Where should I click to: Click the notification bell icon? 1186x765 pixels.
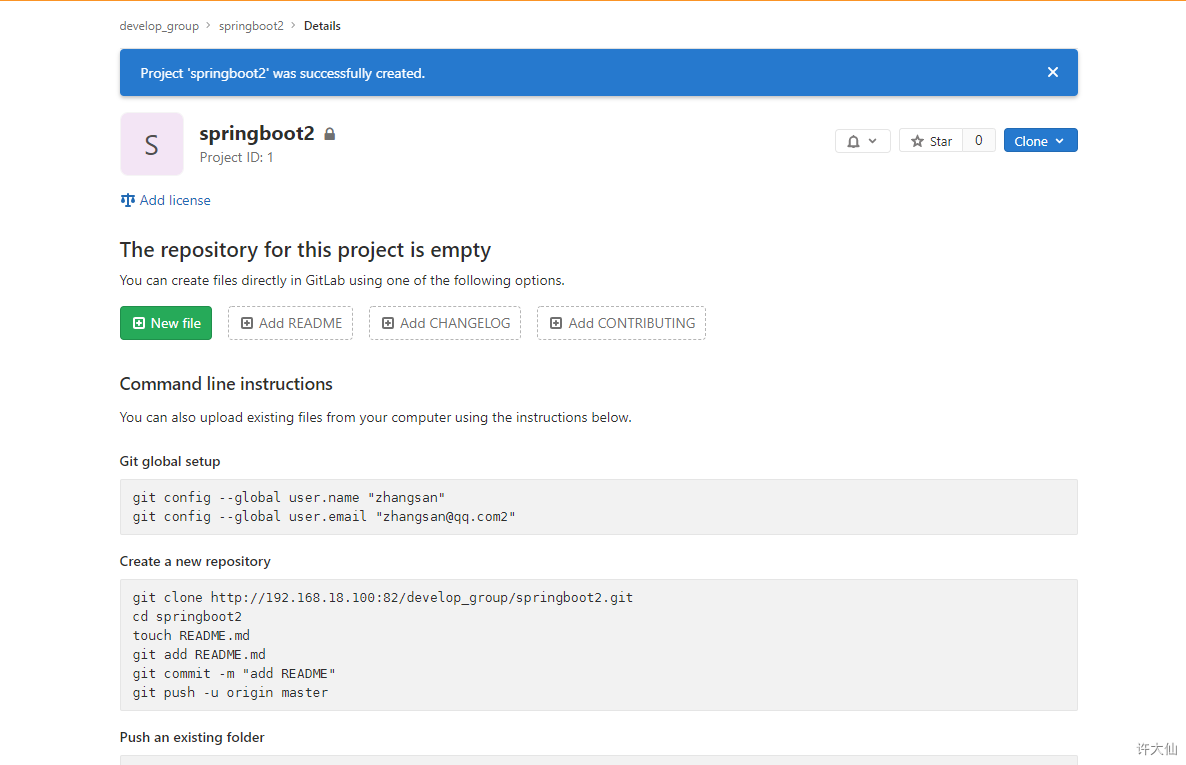tap(853, 142)
